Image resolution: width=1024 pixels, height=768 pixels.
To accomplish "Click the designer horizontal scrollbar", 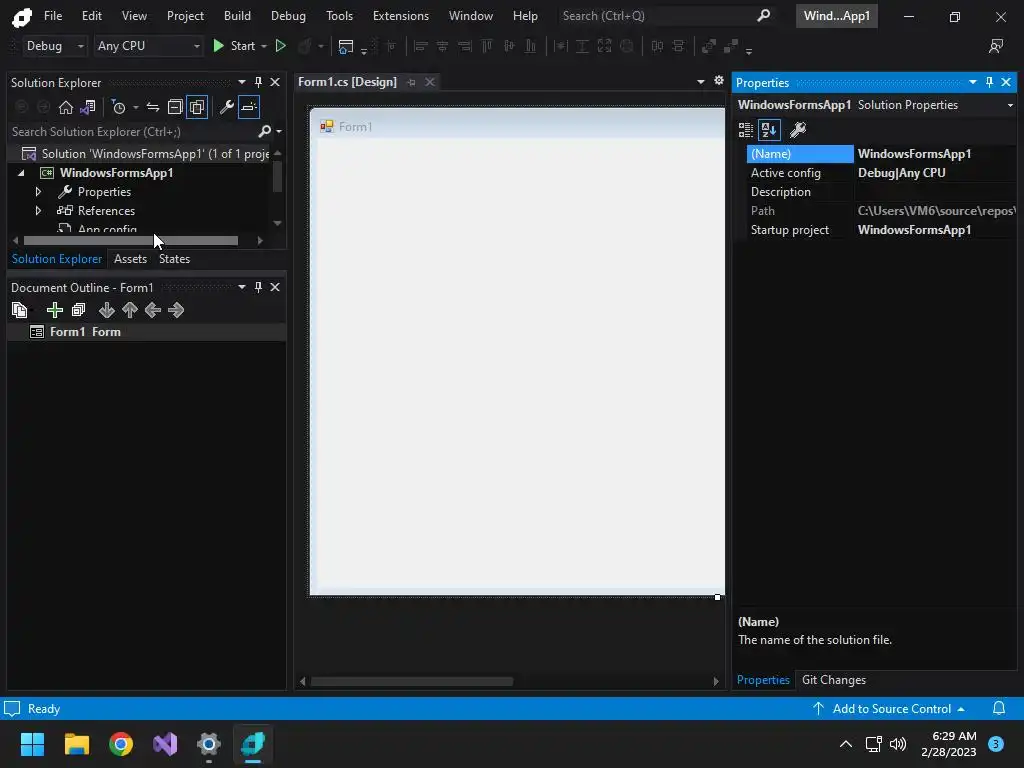I will point(412,681).
